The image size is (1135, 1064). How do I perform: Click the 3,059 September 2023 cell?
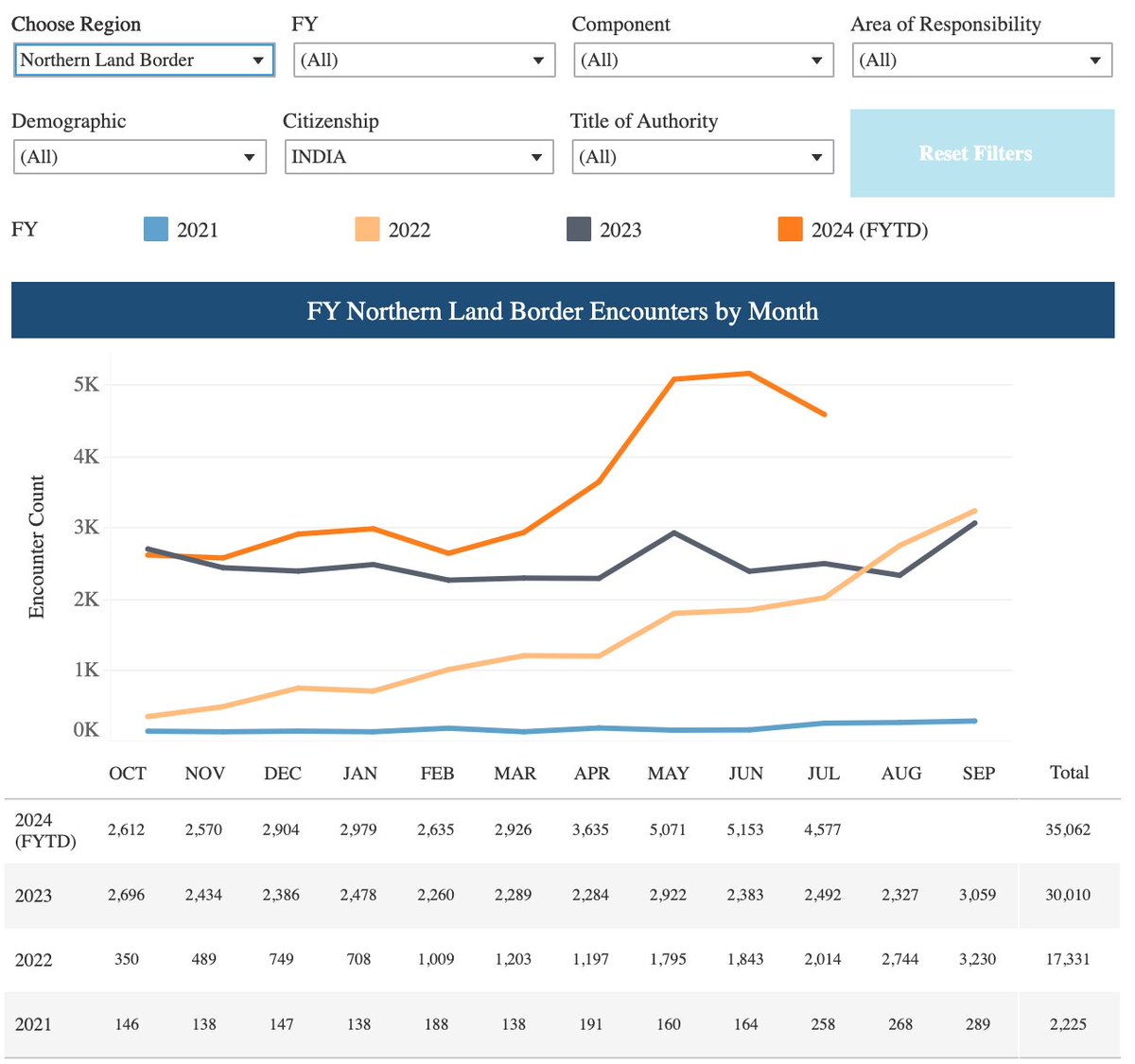977,895
